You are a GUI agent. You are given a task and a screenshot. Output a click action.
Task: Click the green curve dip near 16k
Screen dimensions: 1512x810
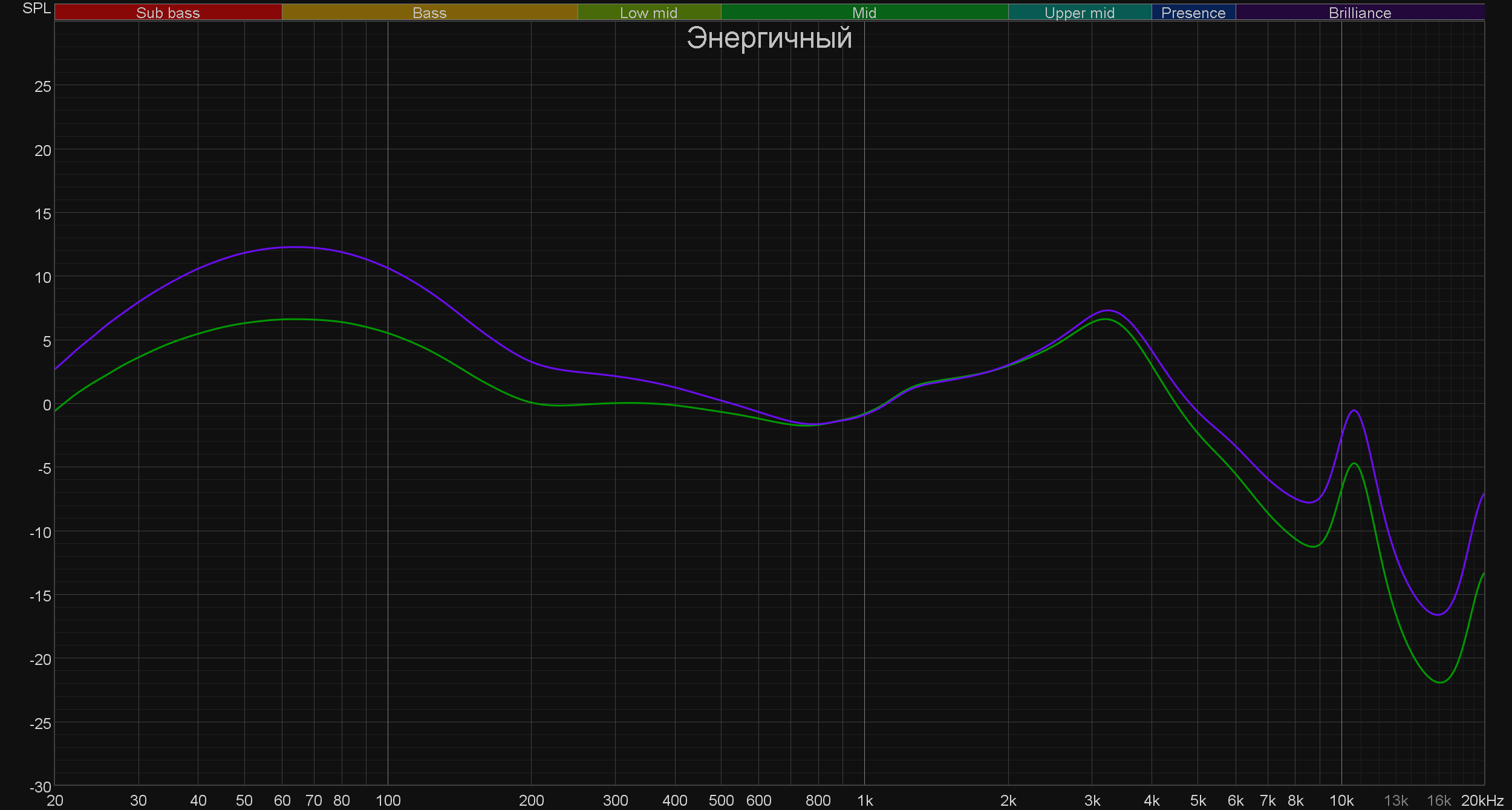coord(1440,682)
